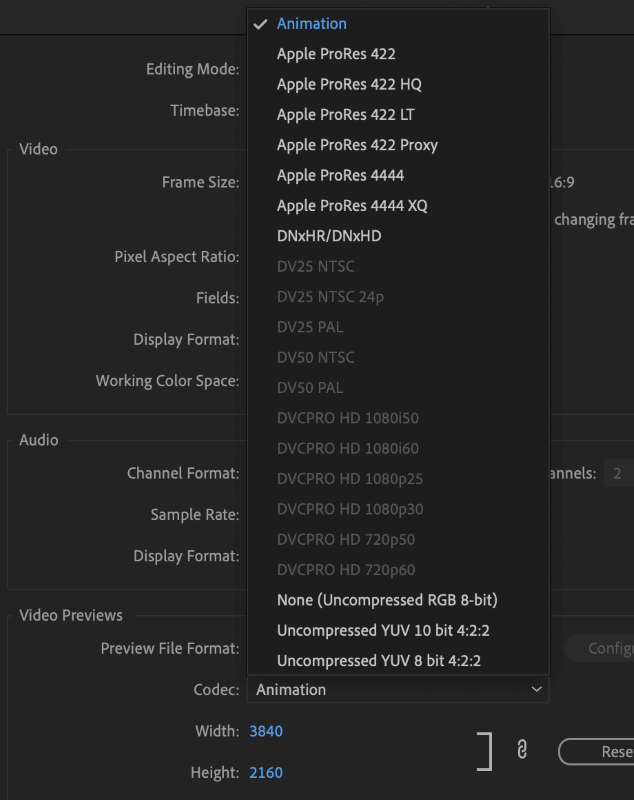Click the disabled DV50 PAL entry
This screenshot has width=634, height=800.
tap(398, 388)
